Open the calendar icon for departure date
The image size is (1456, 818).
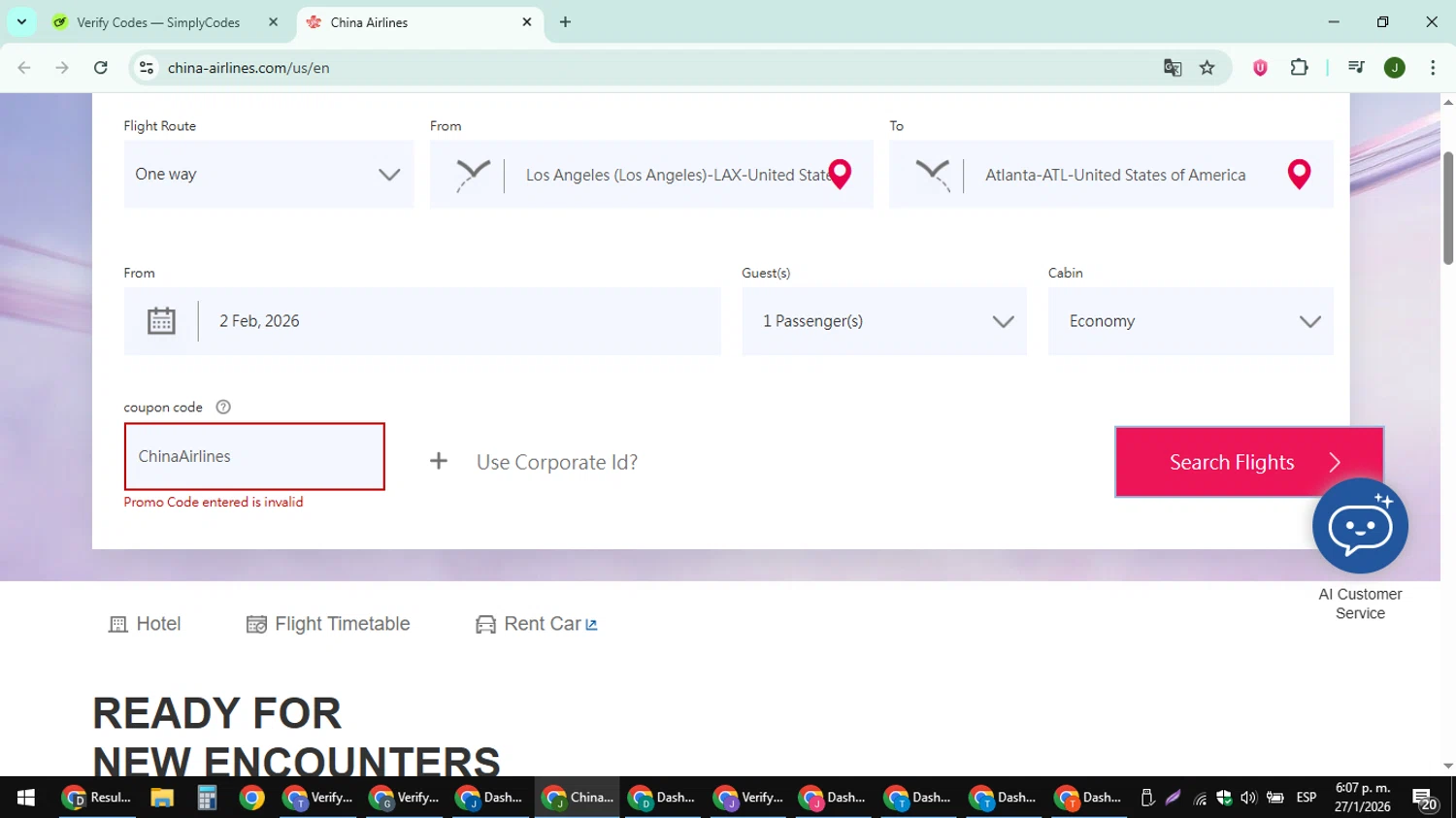pos(161,321)
